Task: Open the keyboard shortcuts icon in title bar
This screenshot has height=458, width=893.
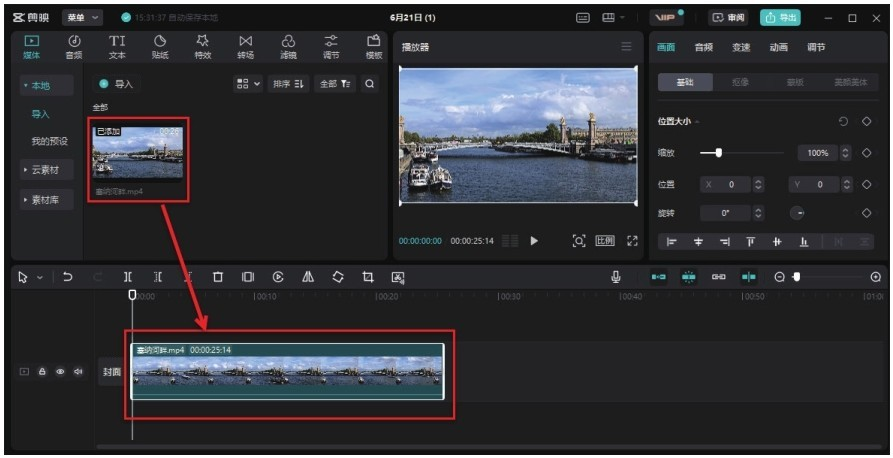Action: [x=583, y=18]
